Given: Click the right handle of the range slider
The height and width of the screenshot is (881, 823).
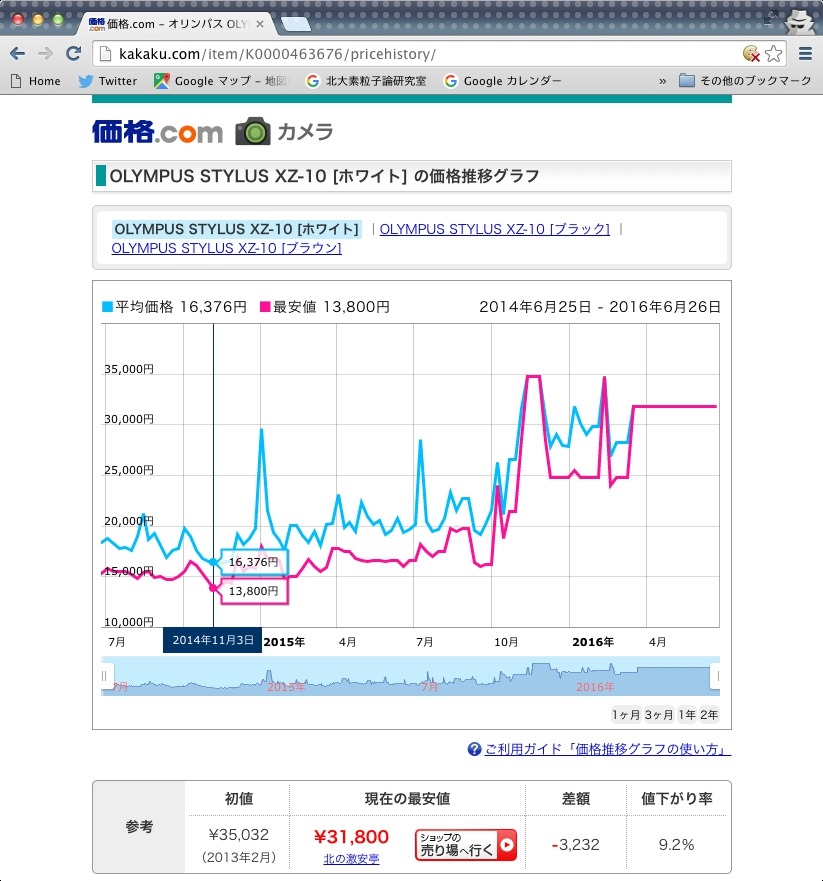Looking at the screenshot, I should (715, 676).
